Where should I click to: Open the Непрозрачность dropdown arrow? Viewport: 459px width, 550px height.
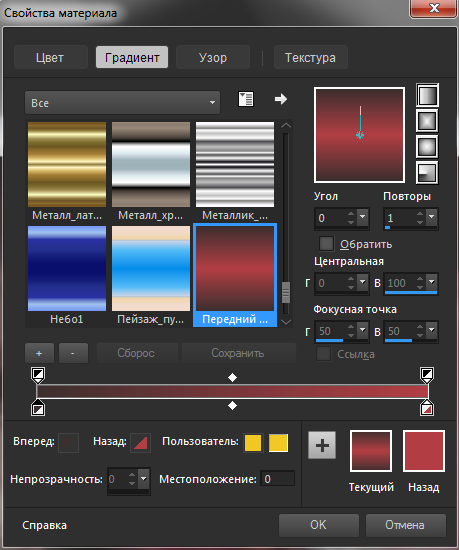(144, 479)
